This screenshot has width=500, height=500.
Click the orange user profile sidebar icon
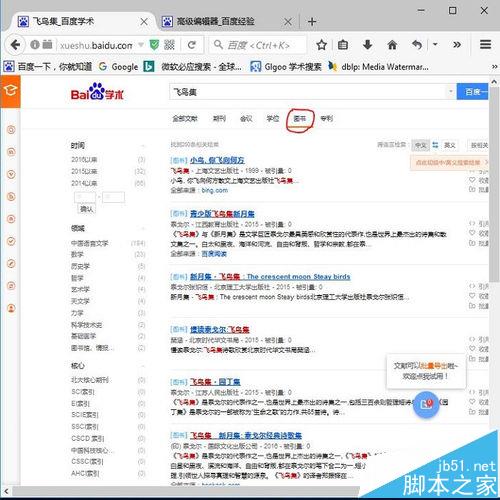[x=11, y=308]
